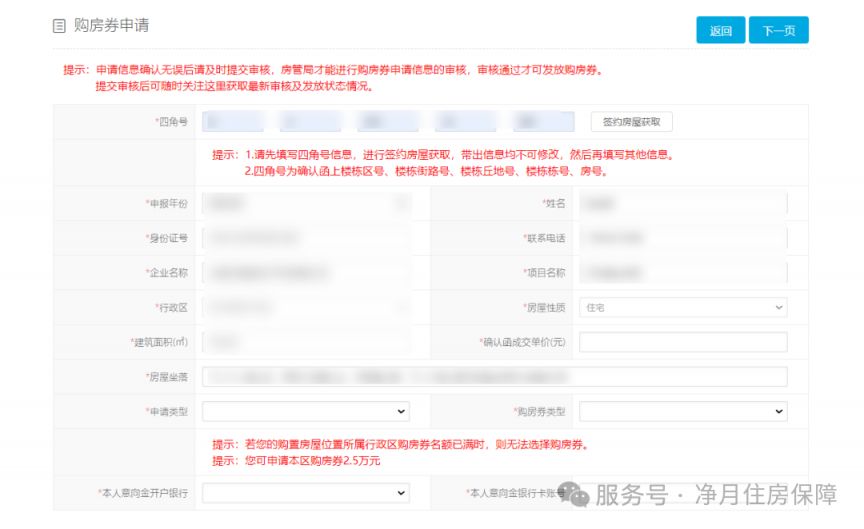This screenshot has height=529, width=864.
Task: Click the 联系电话 input field
Action: pyautogui.click(x=683, y=238)
